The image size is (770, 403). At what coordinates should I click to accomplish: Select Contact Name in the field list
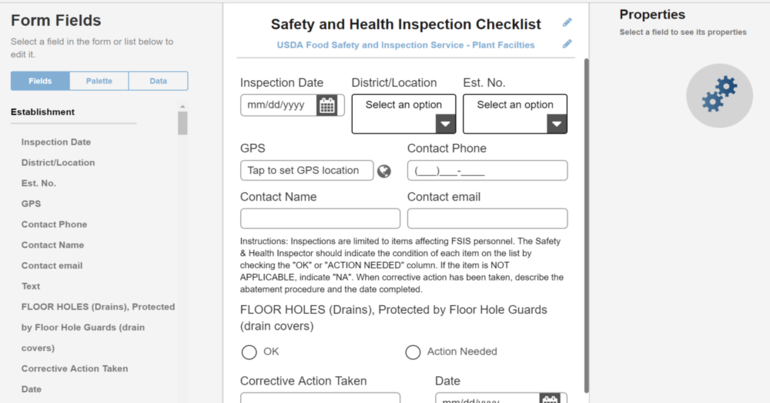(x=53, y=245)
